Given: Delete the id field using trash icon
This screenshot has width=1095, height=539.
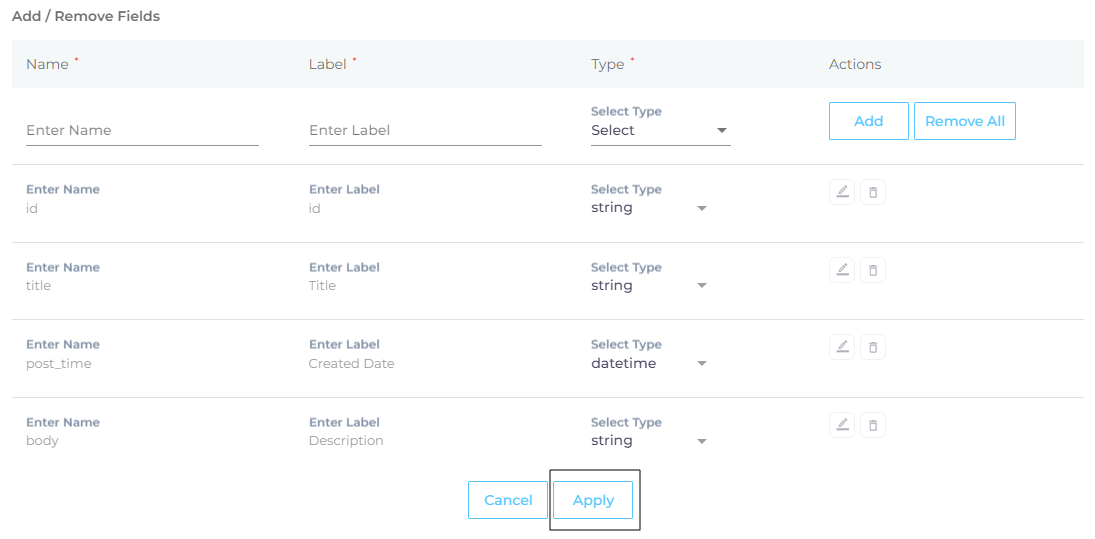Looking at the screenshot, I should [872, 192].
